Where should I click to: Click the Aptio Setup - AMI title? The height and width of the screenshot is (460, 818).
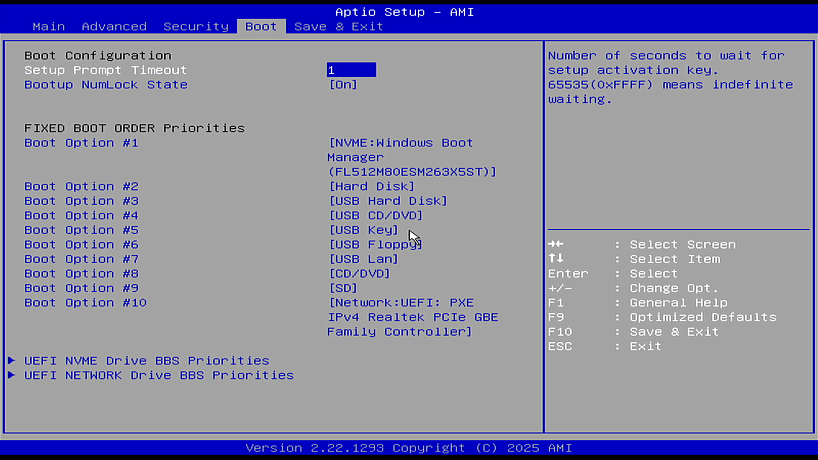click(x=404, y=12)
